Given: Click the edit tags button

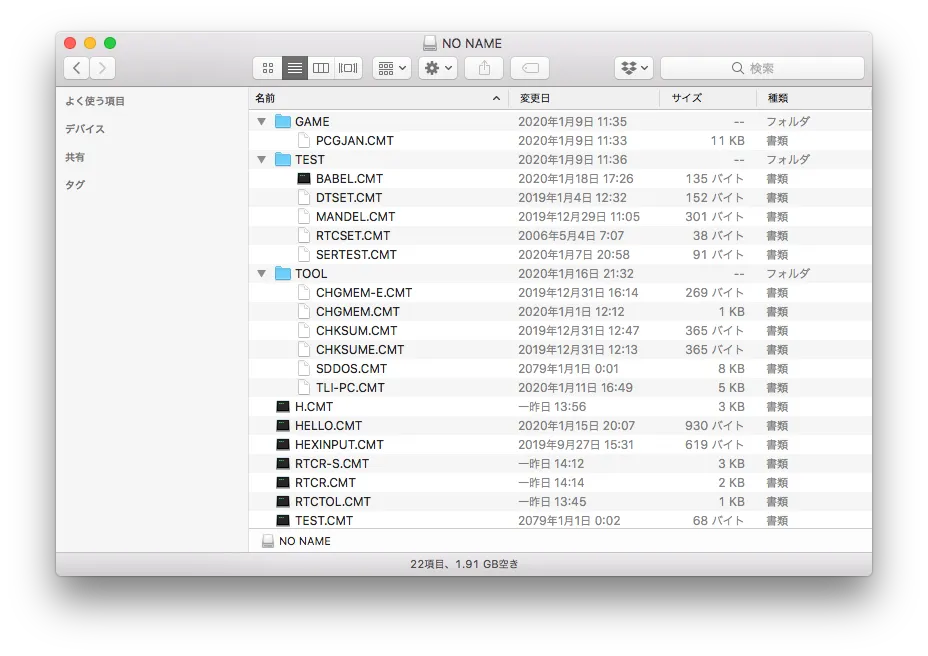Looking at the screenshot, I should click(x=530, y=68).
